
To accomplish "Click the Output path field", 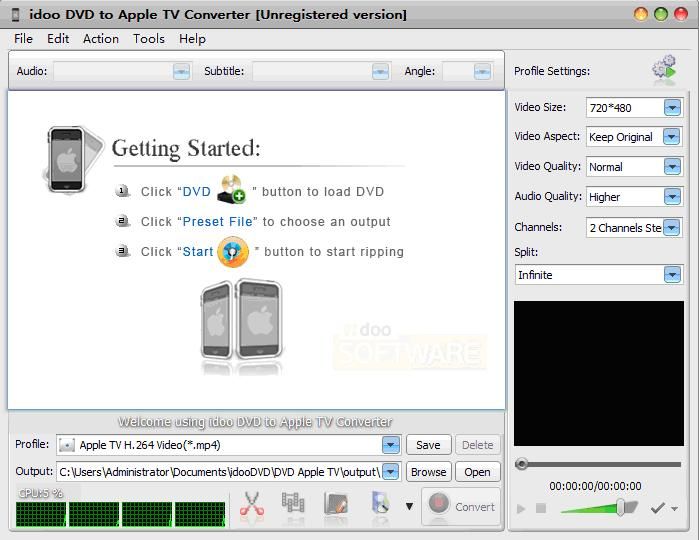I will [220, 472].
